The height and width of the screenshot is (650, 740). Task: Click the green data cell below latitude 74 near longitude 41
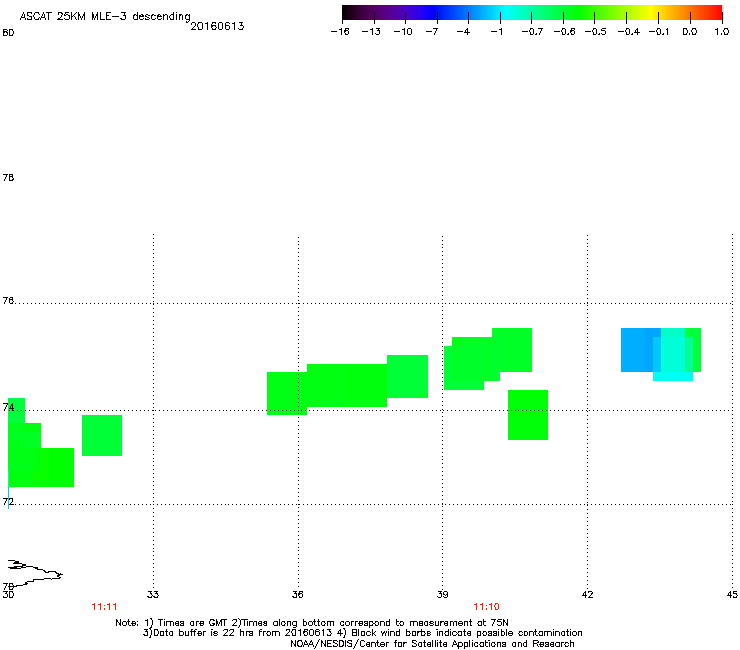pos(528,415)
